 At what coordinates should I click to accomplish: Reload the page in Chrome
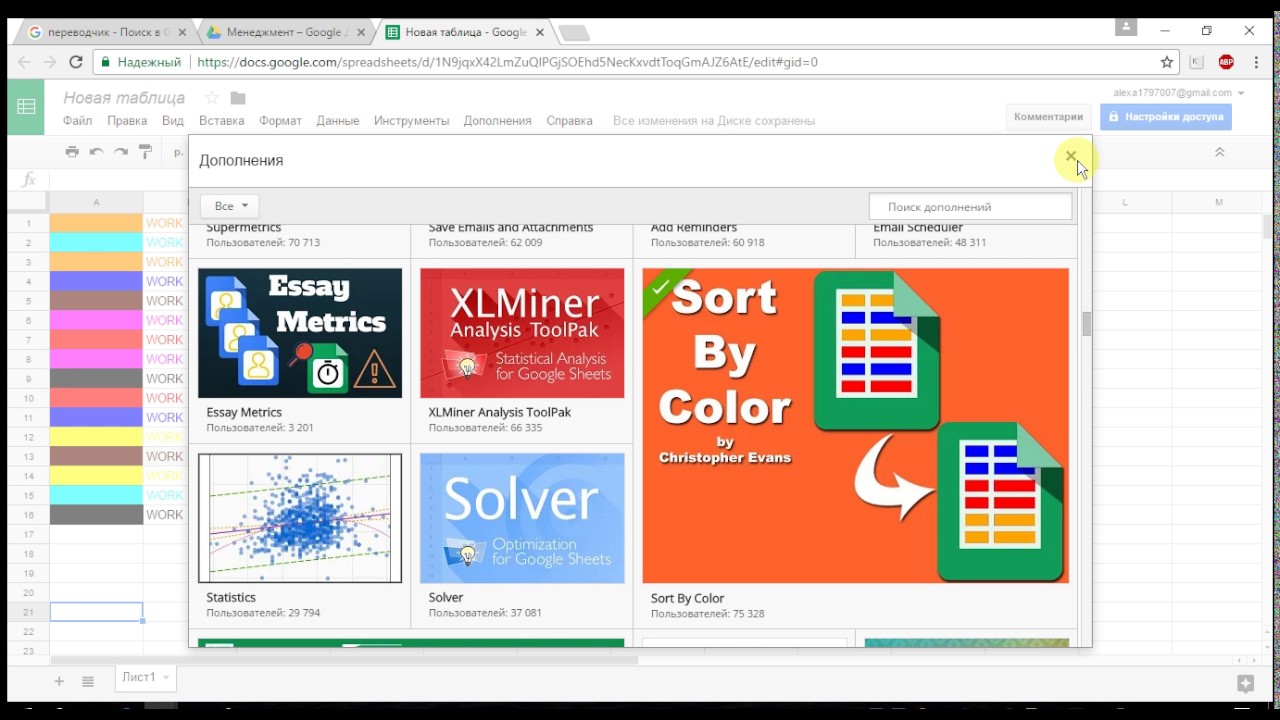point(76,62)
